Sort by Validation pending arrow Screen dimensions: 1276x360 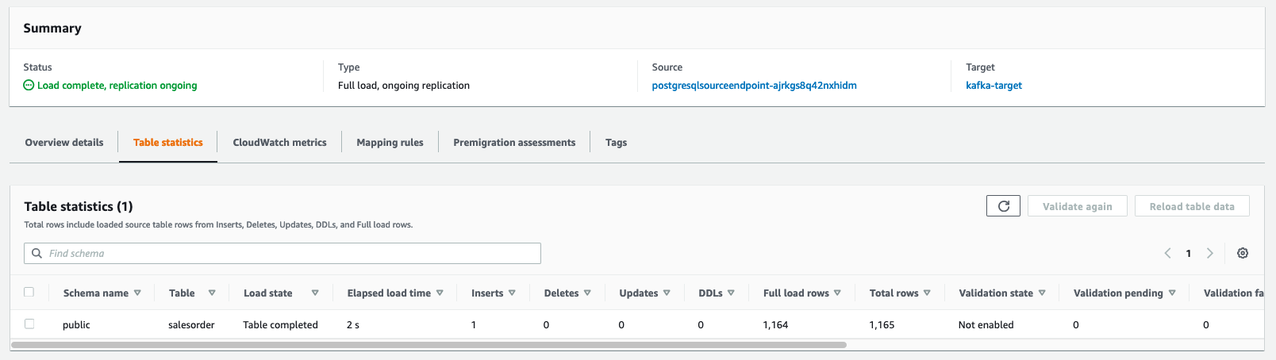click(x=1172, y=293)
